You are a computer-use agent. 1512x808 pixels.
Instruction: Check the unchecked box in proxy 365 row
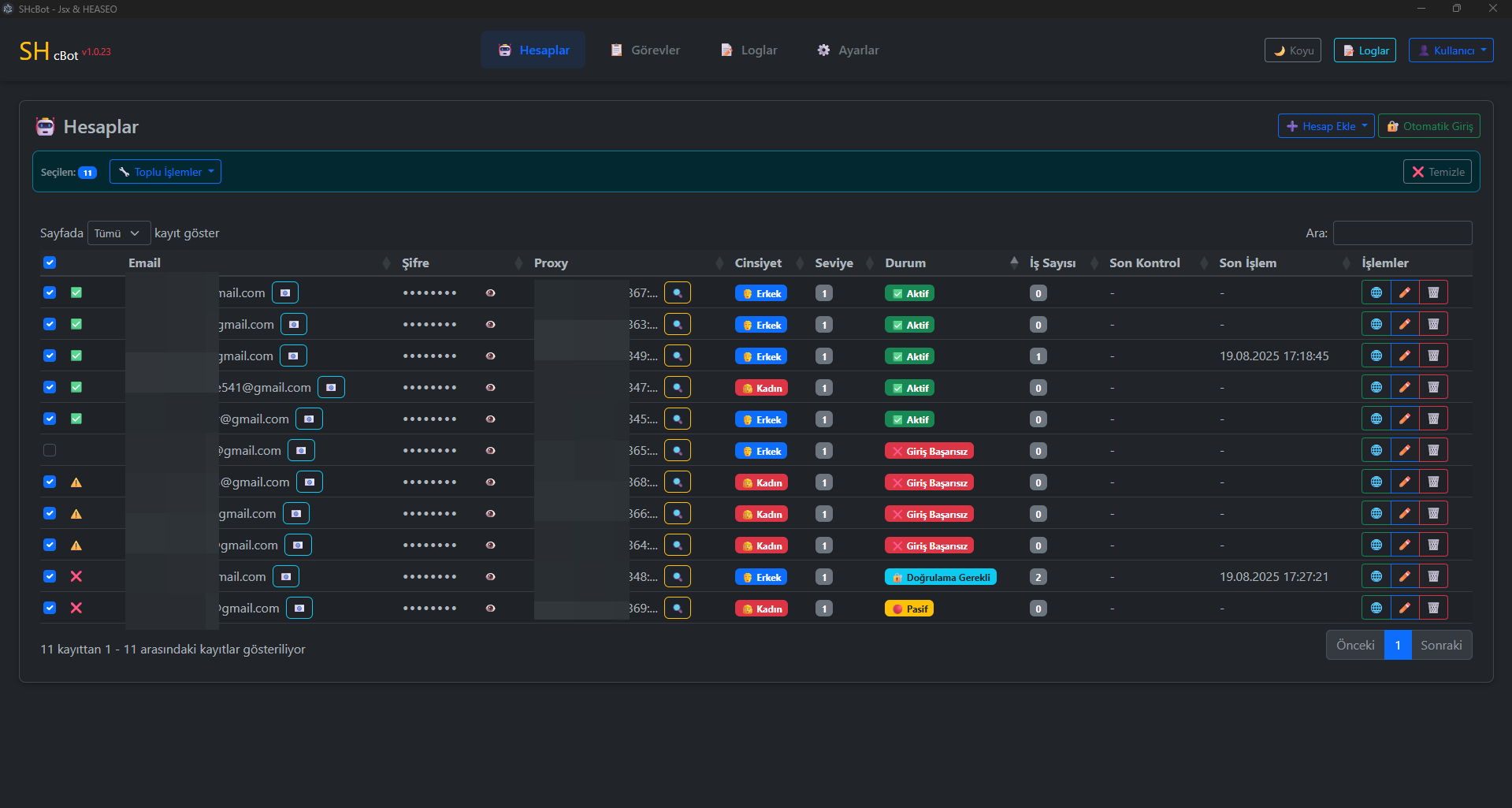pyautogui.click(x=50, y=450)
